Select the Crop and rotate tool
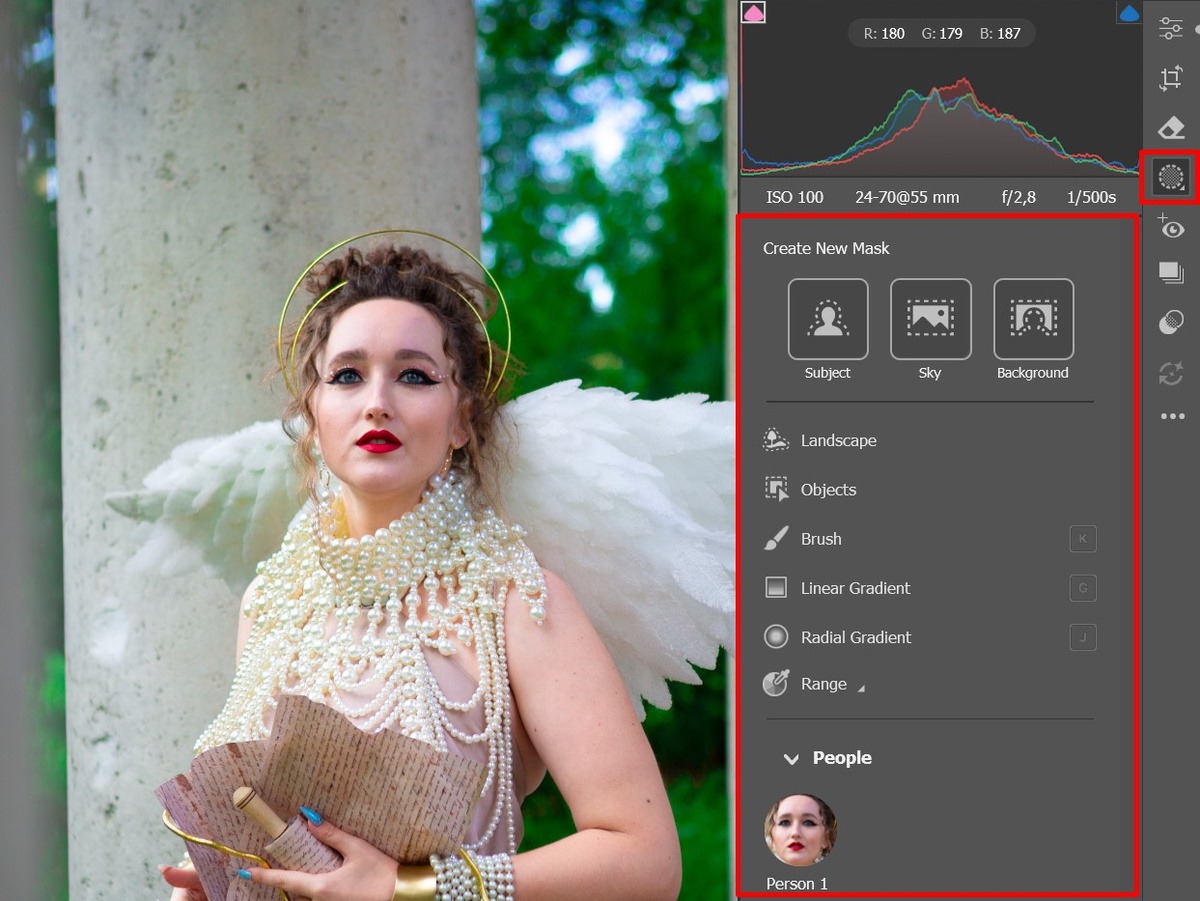This screenshot has height=901, width=1200. pos(1171,79)
